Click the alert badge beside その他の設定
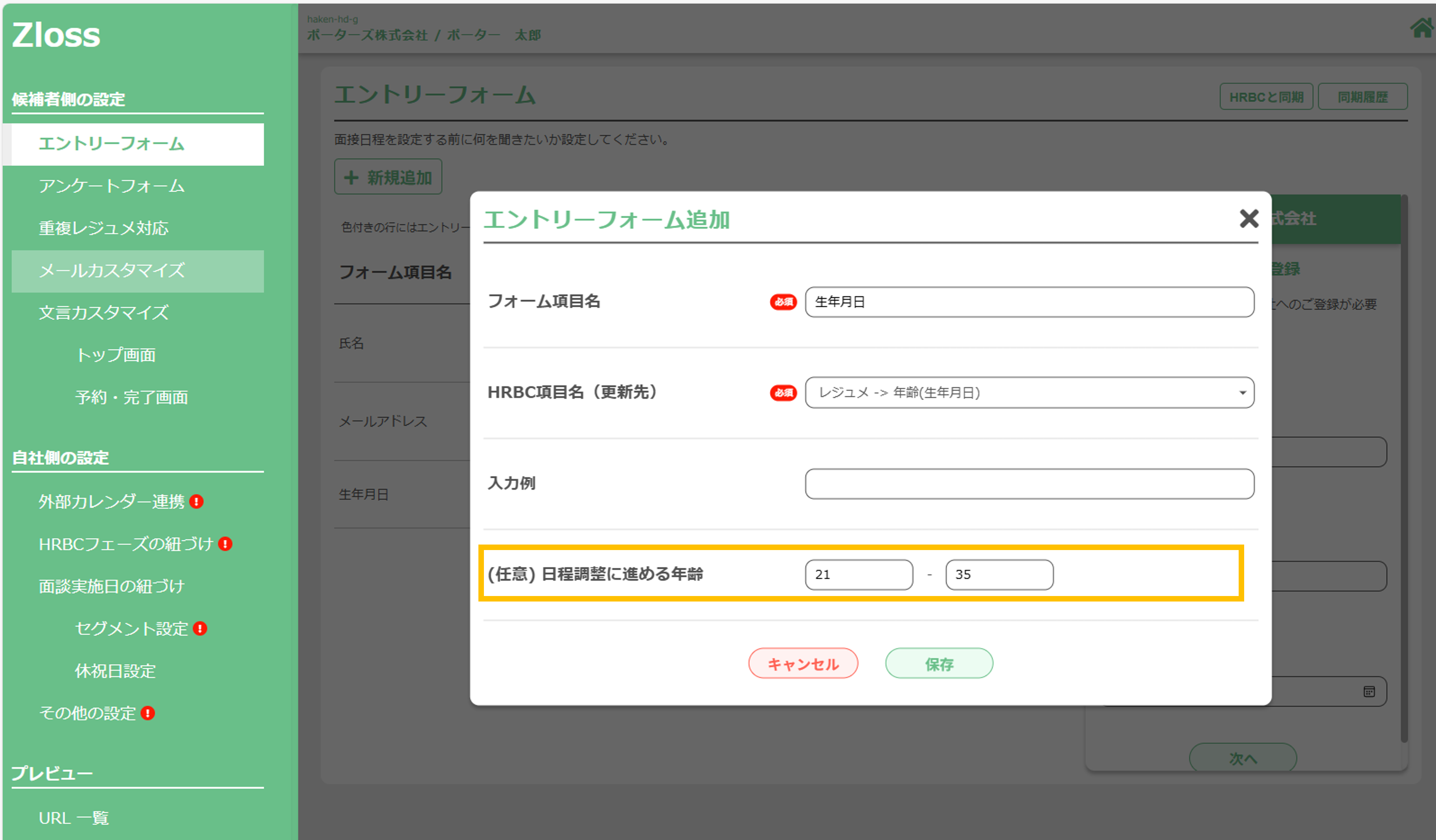 (147, 713)
